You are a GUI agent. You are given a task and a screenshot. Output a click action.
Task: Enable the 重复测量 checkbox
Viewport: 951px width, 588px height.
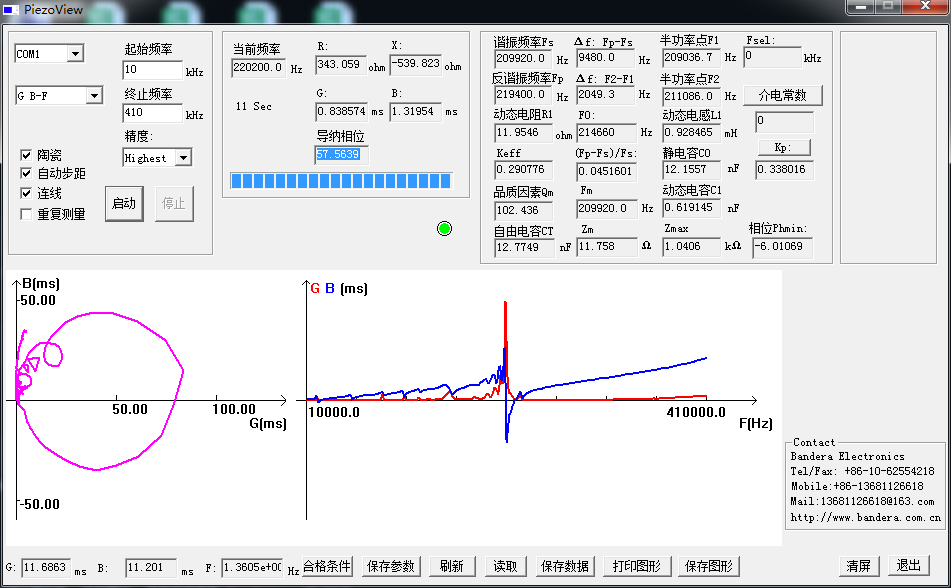(26, 214)
